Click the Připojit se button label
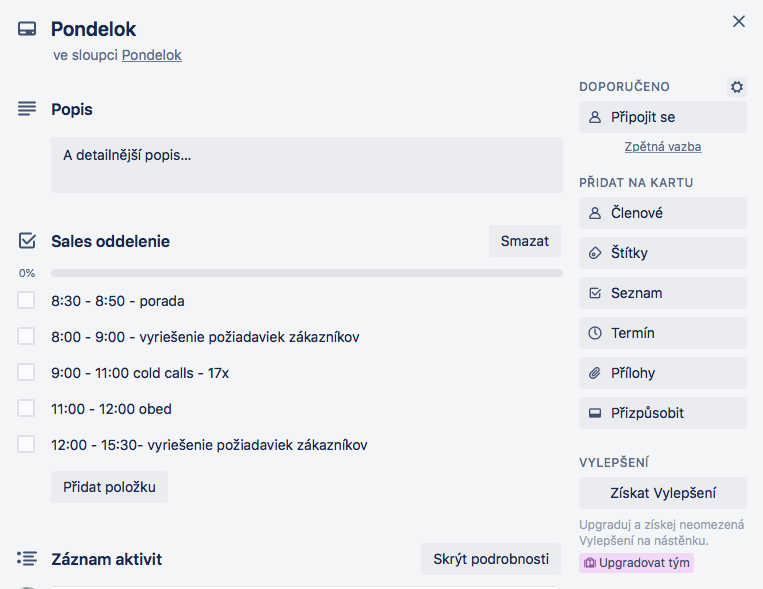This screenshot has width=763, height=589. (643, 117)
